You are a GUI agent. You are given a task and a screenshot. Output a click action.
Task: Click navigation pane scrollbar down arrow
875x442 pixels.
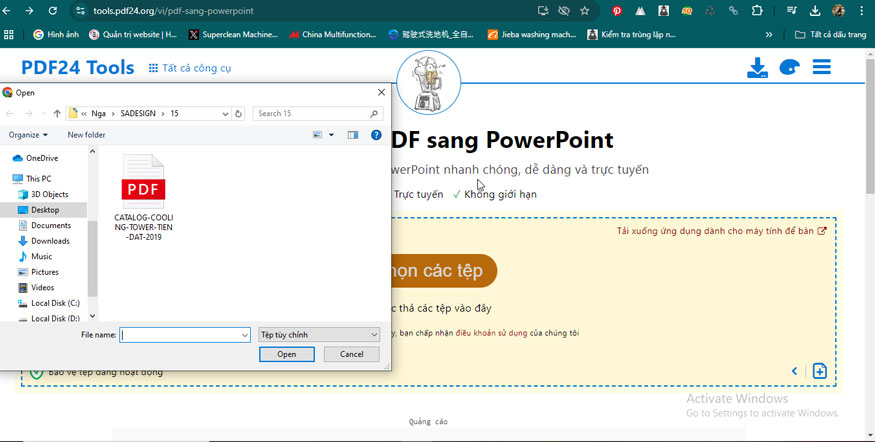coord(93,316)
